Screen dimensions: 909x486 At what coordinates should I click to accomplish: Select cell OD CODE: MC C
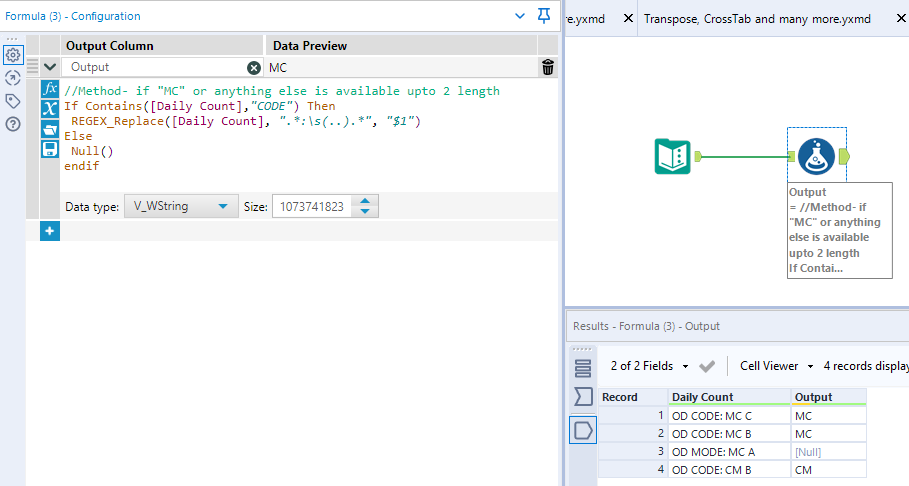[x=729, y=416]
